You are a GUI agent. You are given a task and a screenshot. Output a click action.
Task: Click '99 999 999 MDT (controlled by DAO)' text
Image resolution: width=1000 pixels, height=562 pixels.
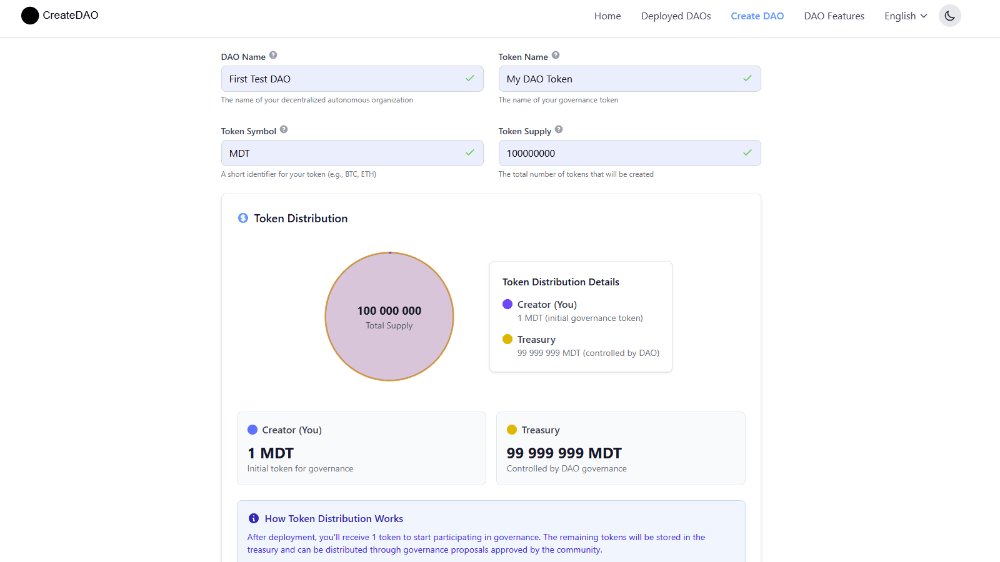click(588, 353)
